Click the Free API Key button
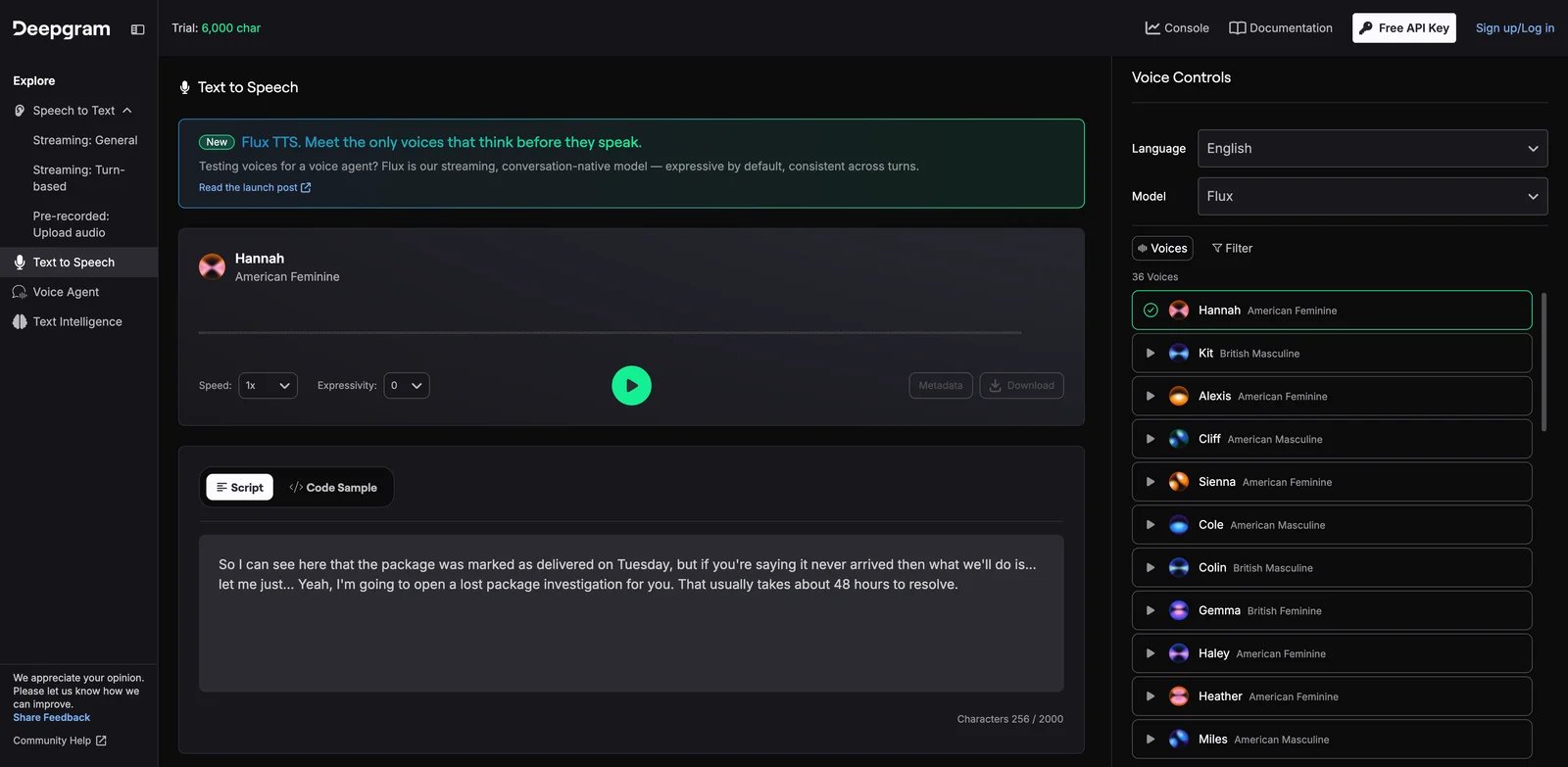Image resolution: width=1568 pixels, height=767 pixels. pyautogui.click(x=1403, y=28)
